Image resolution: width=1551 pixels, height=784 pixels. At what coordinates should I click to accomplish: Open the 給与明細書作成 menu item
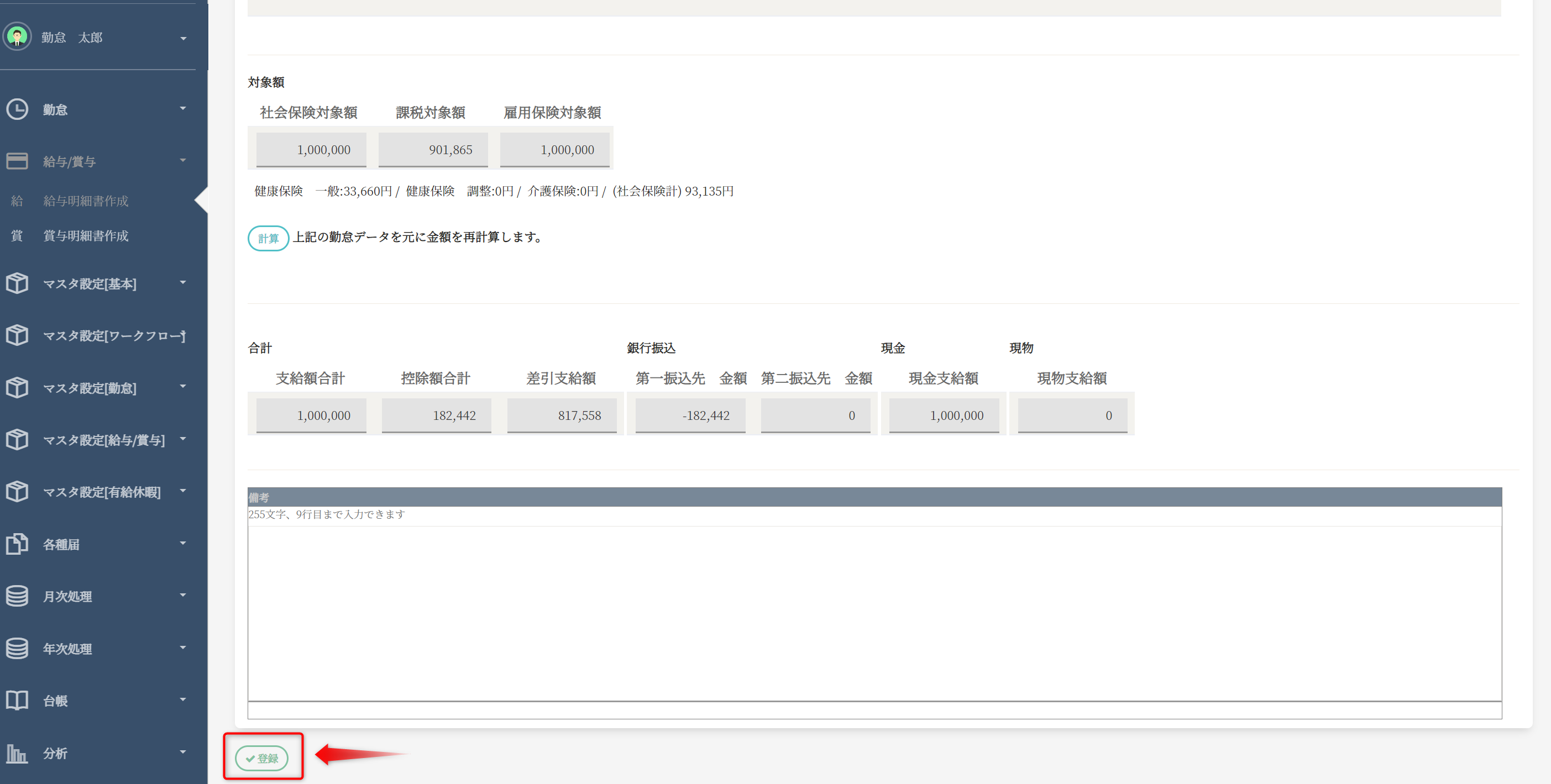[x=86, y=201]
